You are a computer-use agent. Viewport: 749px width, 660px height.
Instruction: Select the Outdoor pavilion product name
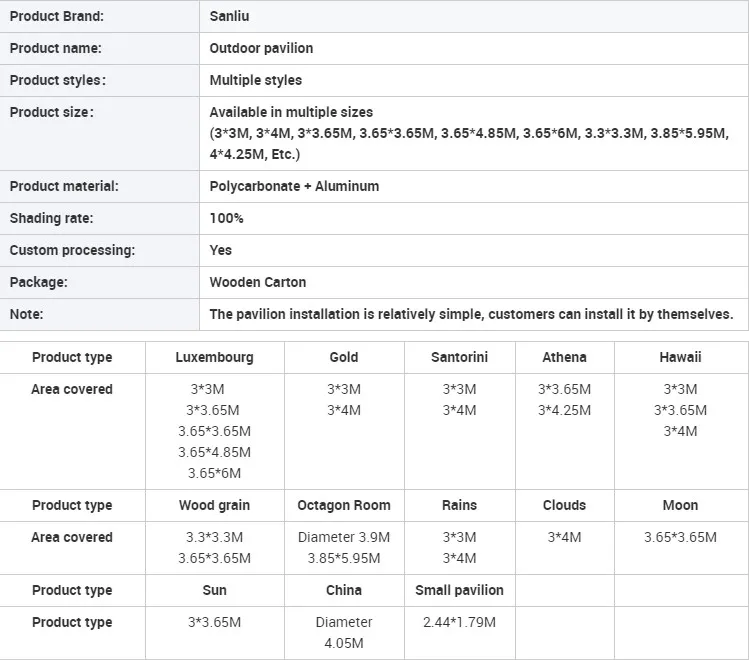tap(261, 48)
